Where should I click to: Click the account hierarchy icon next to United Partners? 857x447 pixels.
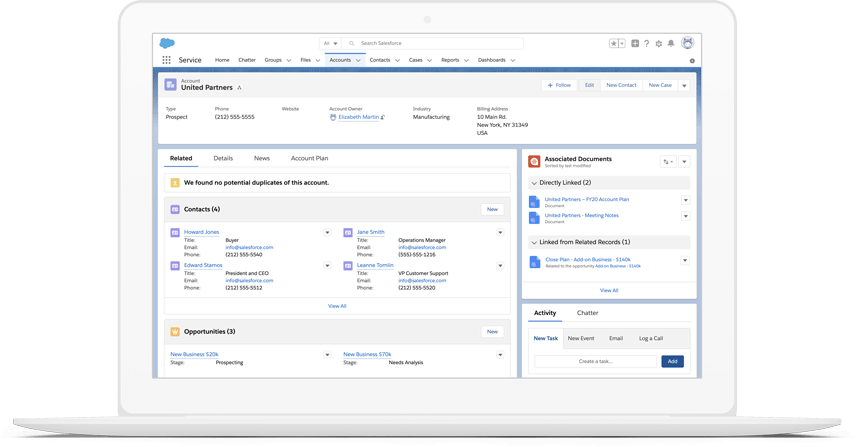239,87
